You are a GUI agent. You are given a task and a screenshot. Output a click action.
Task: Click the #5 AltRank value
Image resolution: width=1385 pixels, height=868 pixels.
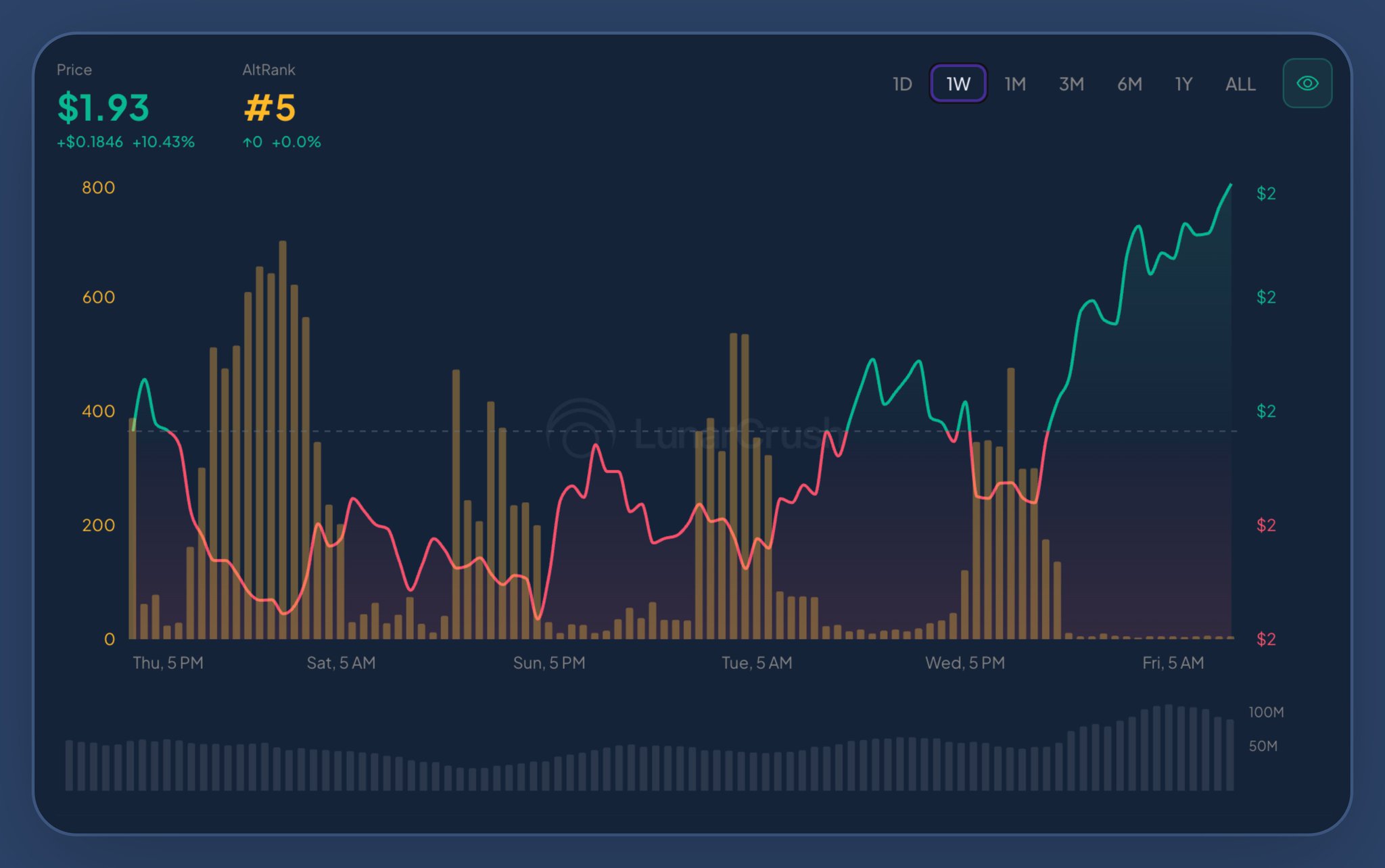click(270, 107)
